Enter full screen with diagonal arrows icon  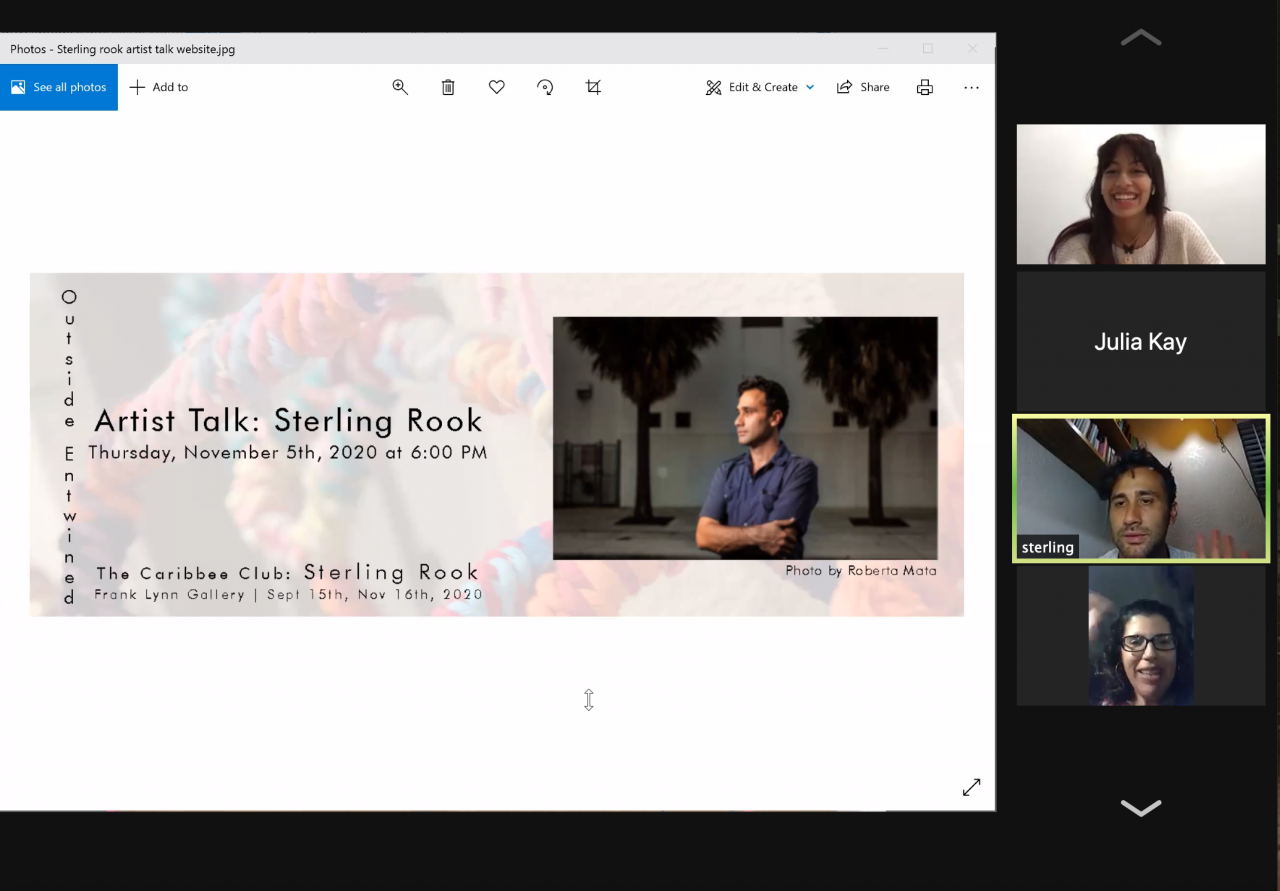click(x=971, y=787)
